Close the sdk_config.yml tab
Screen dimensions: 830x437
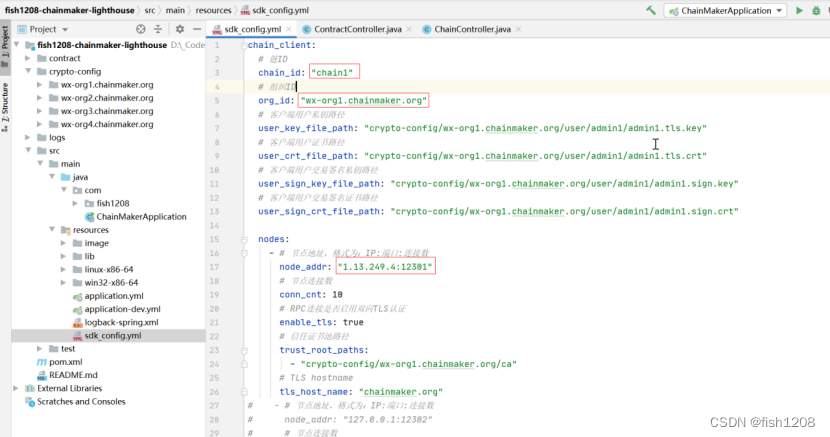pos(288,29)
